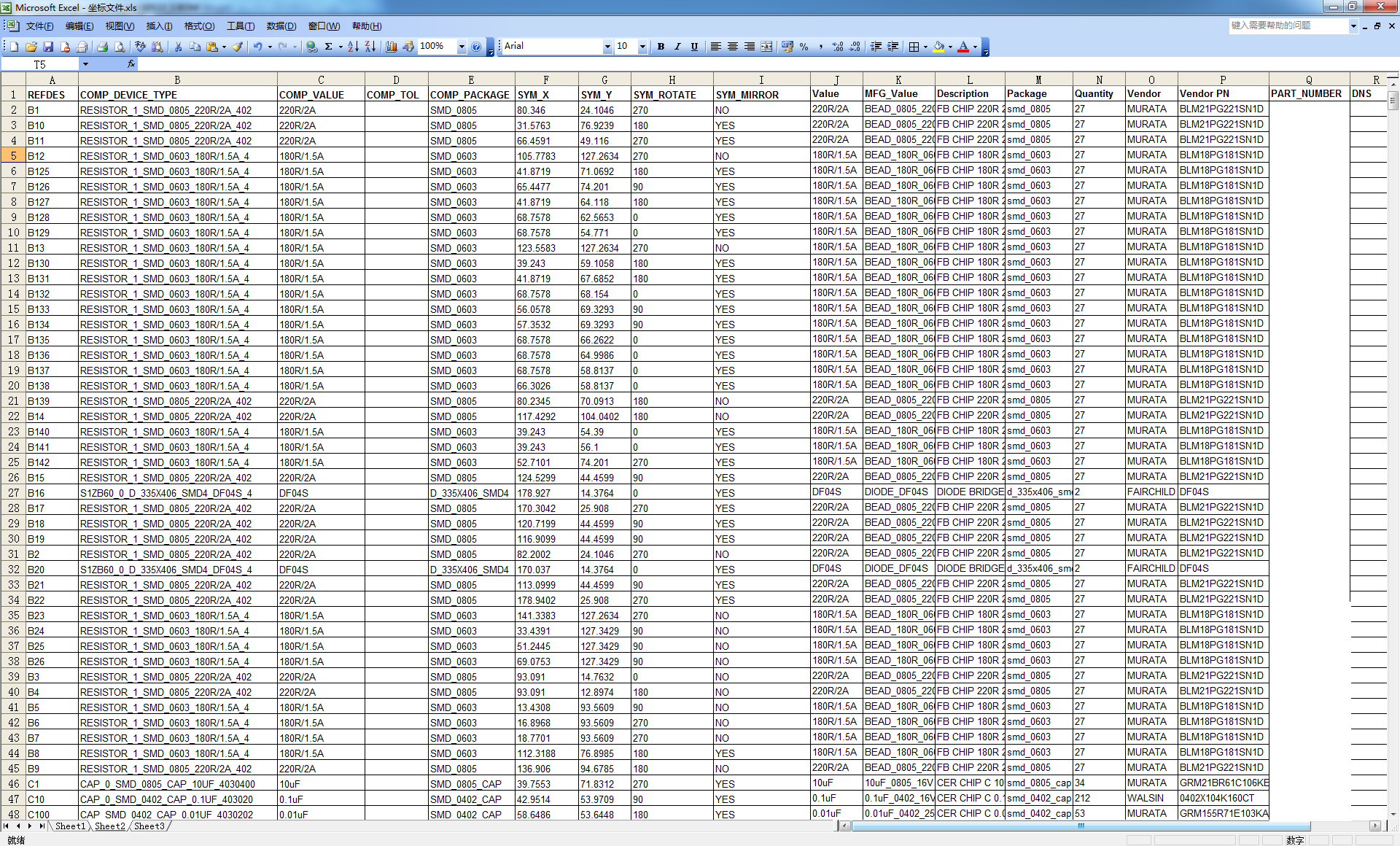Open the fill color palette arrow

(950, 47)
